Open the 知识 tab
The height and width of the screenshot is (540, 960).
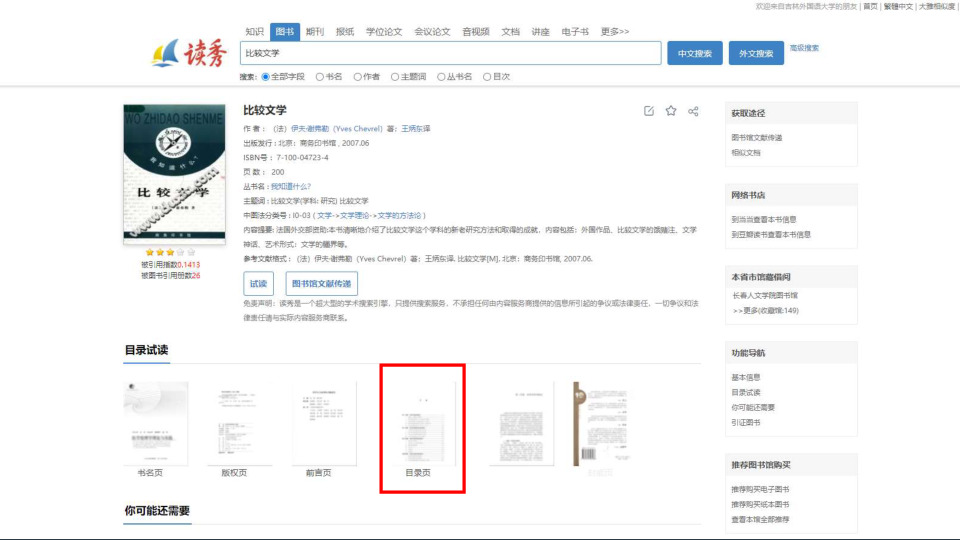254,32
